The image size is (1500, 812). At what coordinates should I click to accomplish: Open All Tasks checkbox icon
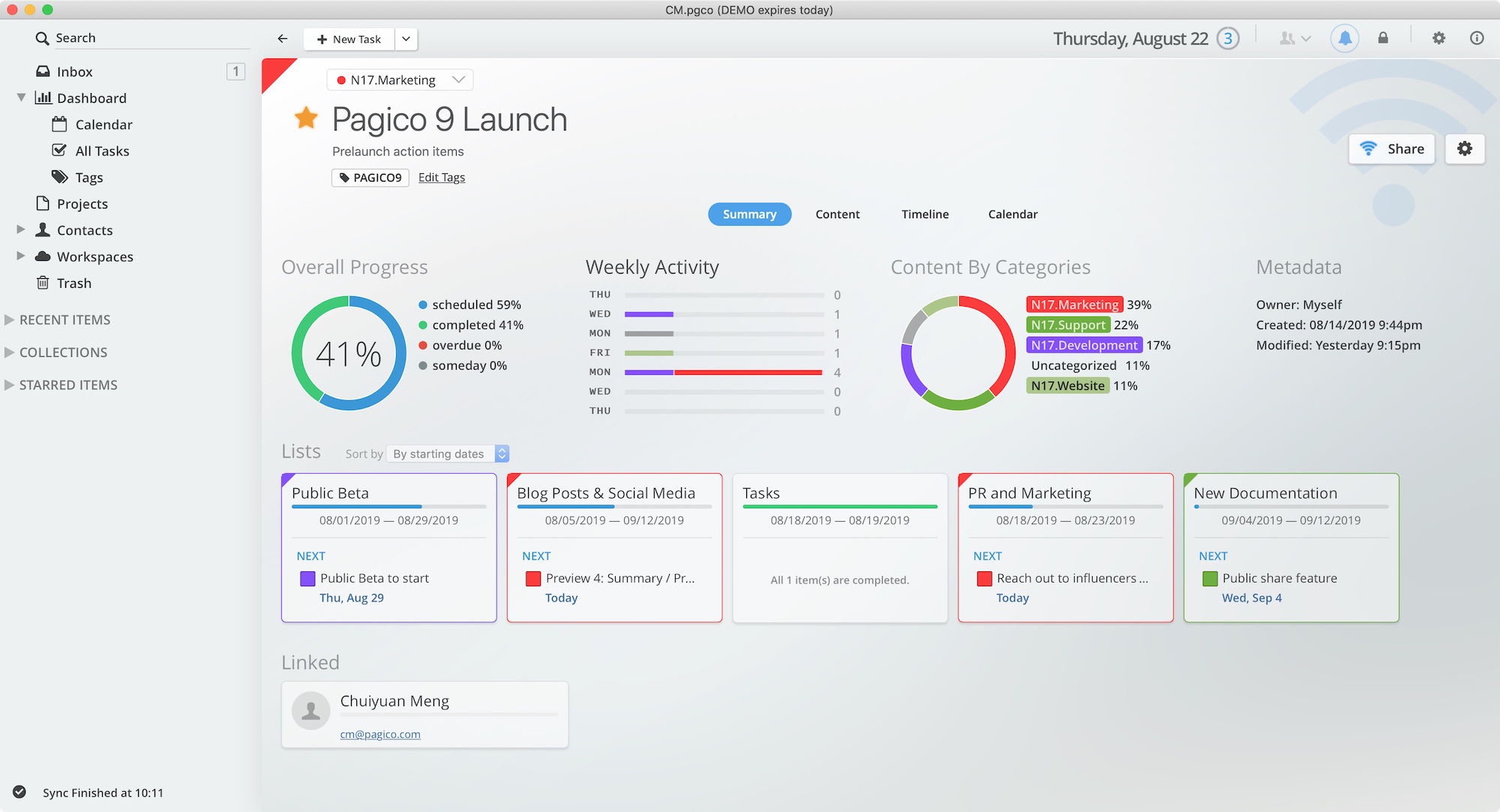click(x=59, y=150)
